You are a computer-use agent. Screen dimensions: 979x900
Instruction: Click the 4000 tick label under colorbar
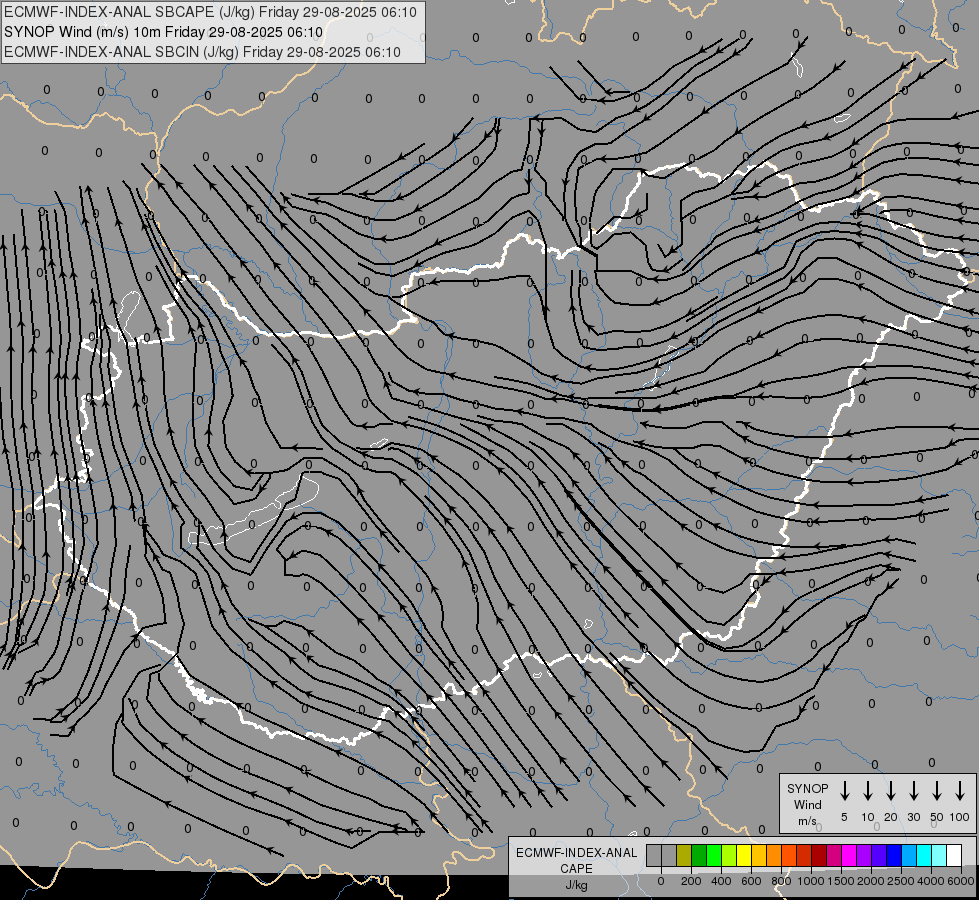931,881
